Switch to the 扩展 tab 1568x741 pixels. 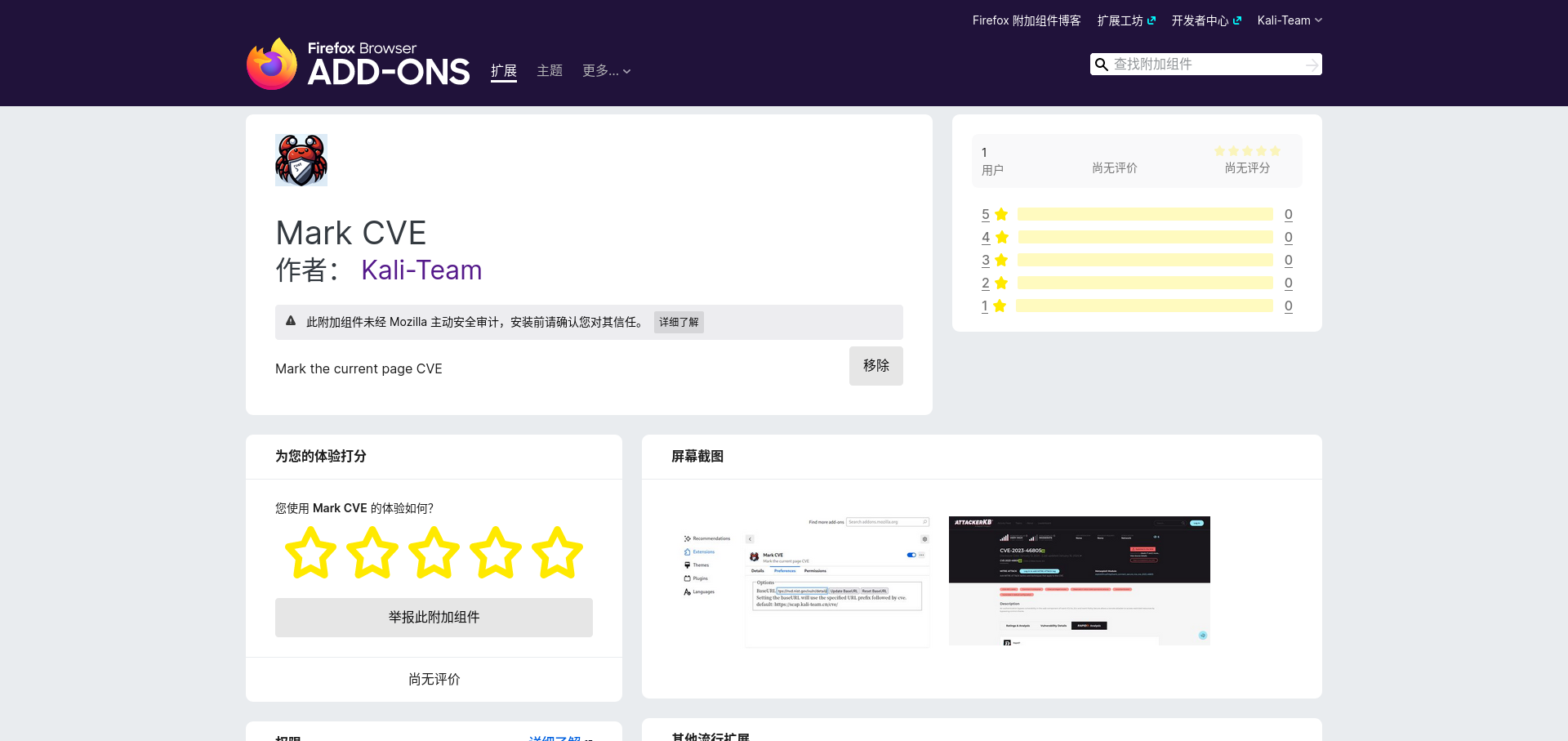click(504, 71)
